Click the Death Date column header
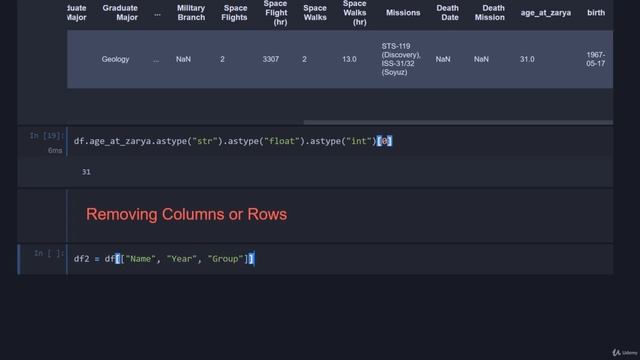This screenshot has width=640, height=360. [x=447, y=13]
